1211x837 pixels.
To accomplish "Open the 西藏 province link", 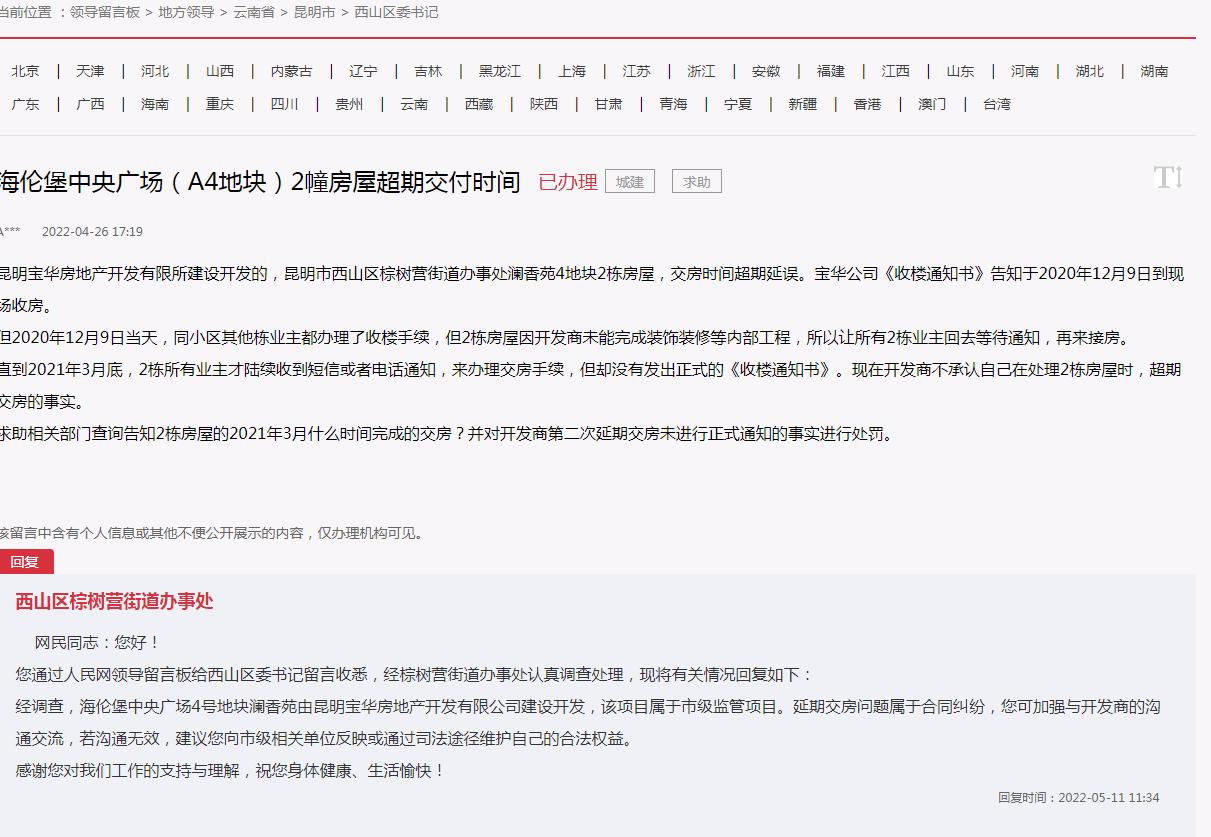I will (479, 104).
